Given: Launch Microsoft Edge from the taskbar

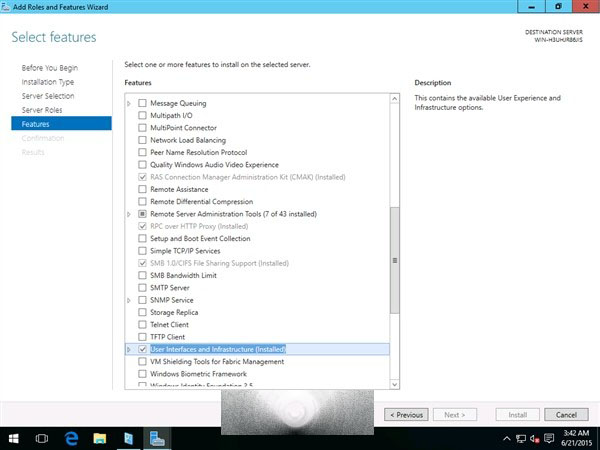Looking at the screenshot, I should coord(71,439).
